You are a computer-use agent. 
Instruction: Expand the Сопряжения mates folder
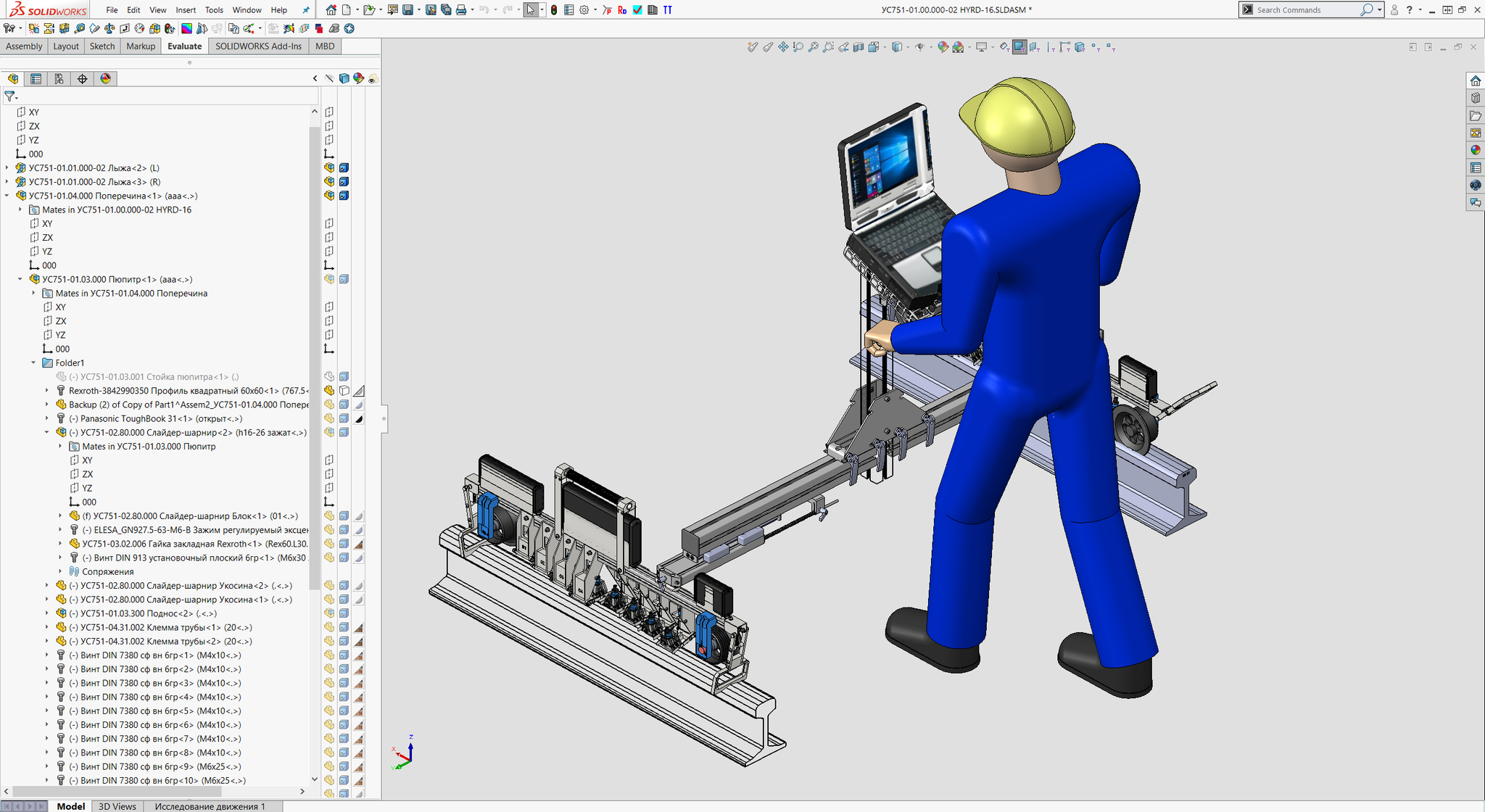click(60, 571)
